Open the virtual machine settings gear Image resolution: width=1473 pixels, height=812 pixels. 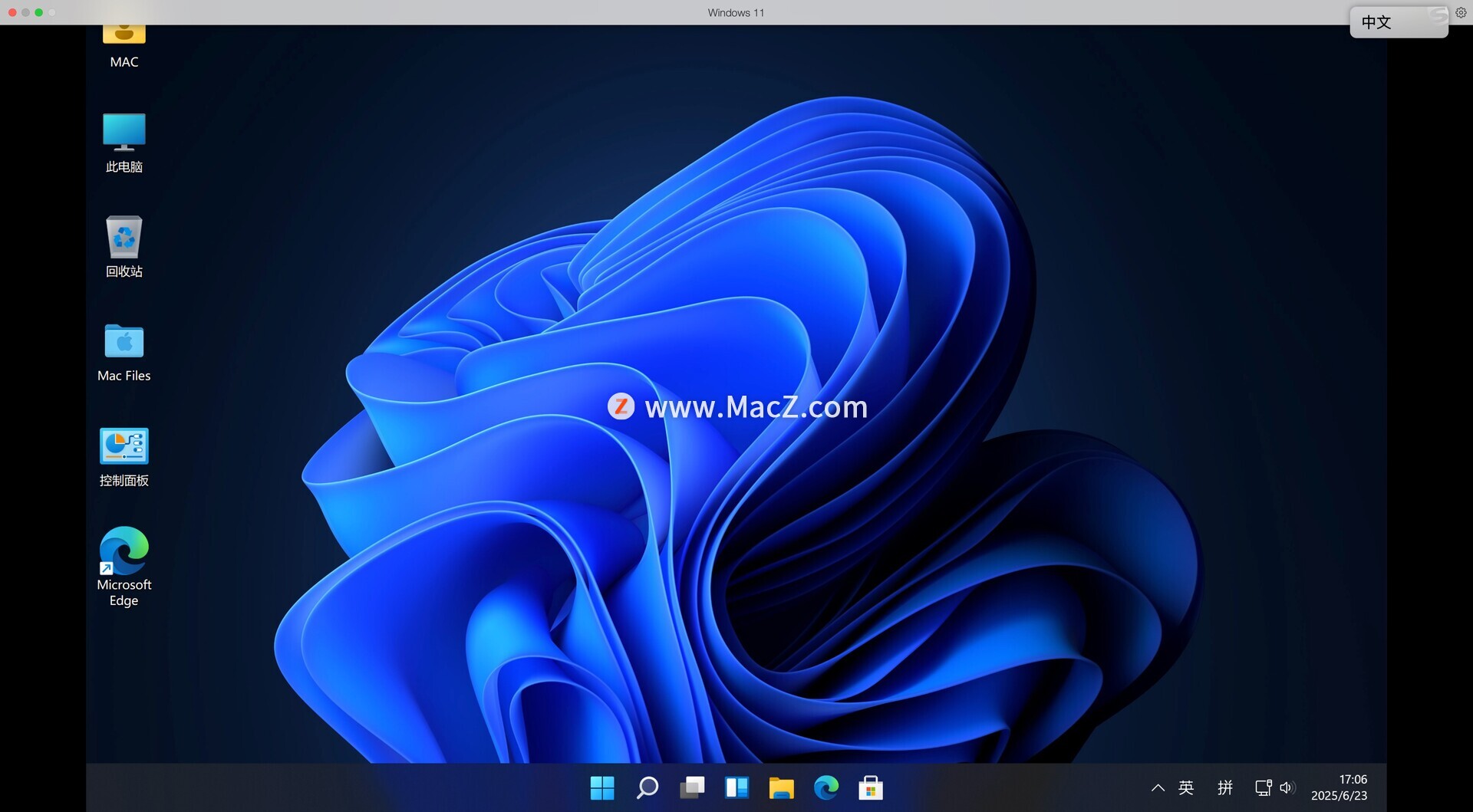point(1461,12)
